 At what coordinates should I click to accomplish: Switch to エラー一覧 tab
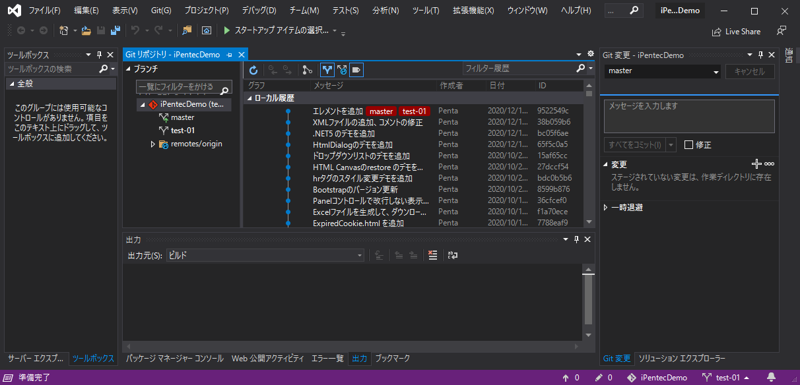(x=328, y=358)
